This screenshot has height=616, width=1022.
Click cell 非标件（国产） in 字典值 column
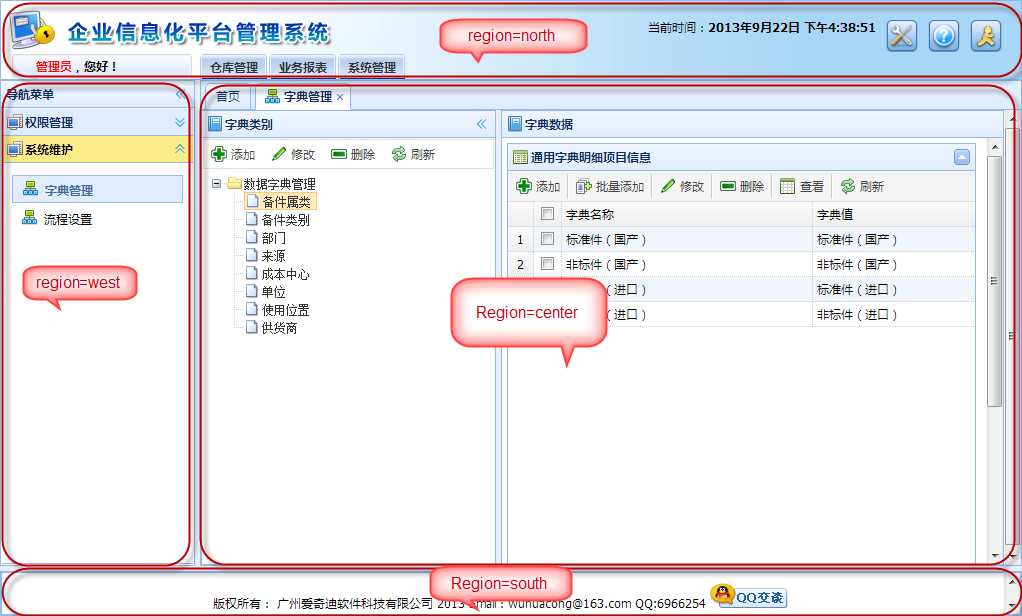coord(894,264)
